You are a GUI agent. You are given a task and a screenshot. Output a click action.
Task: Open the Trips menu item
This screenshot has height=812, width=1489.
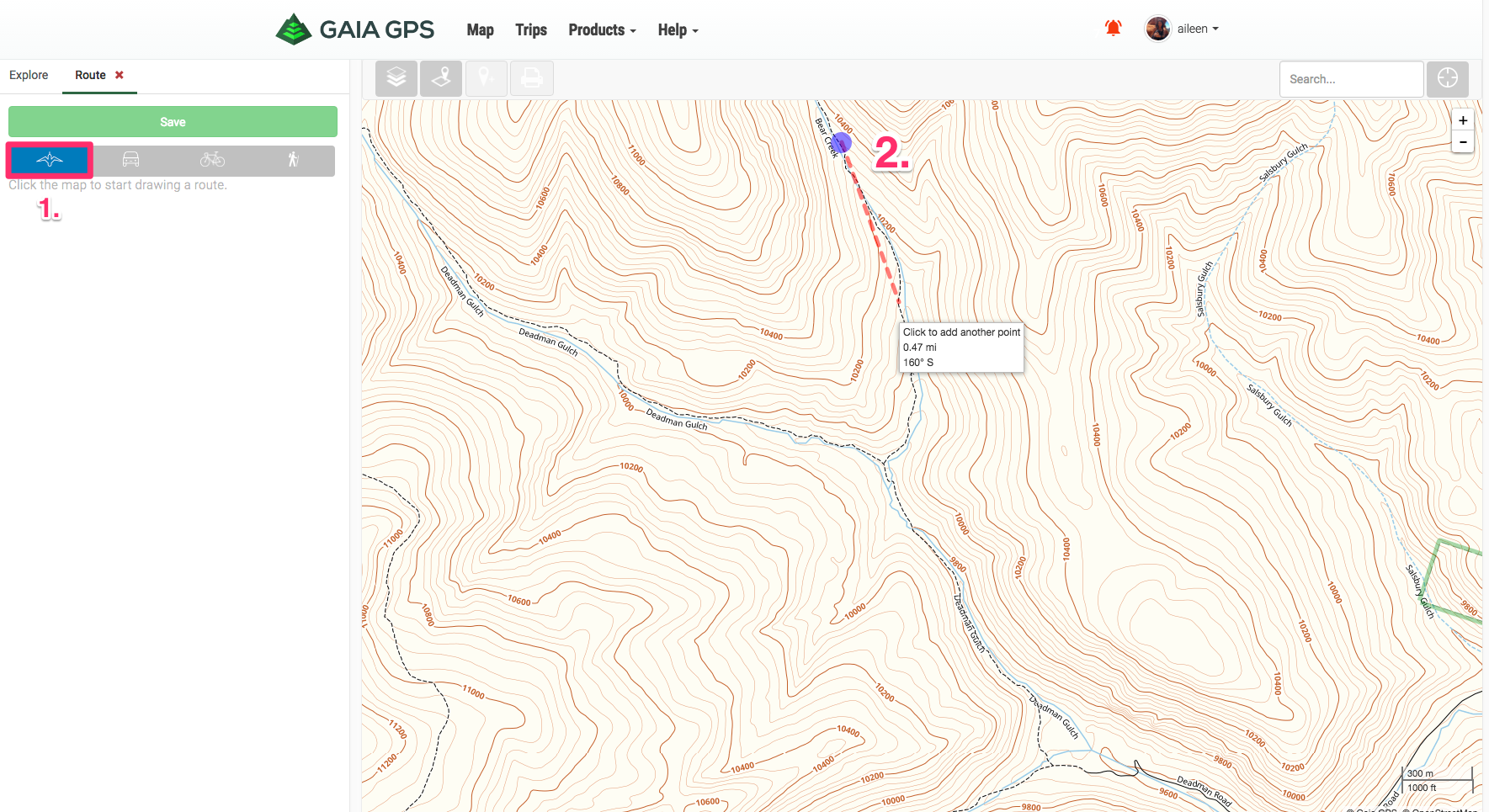pos(531,30)
